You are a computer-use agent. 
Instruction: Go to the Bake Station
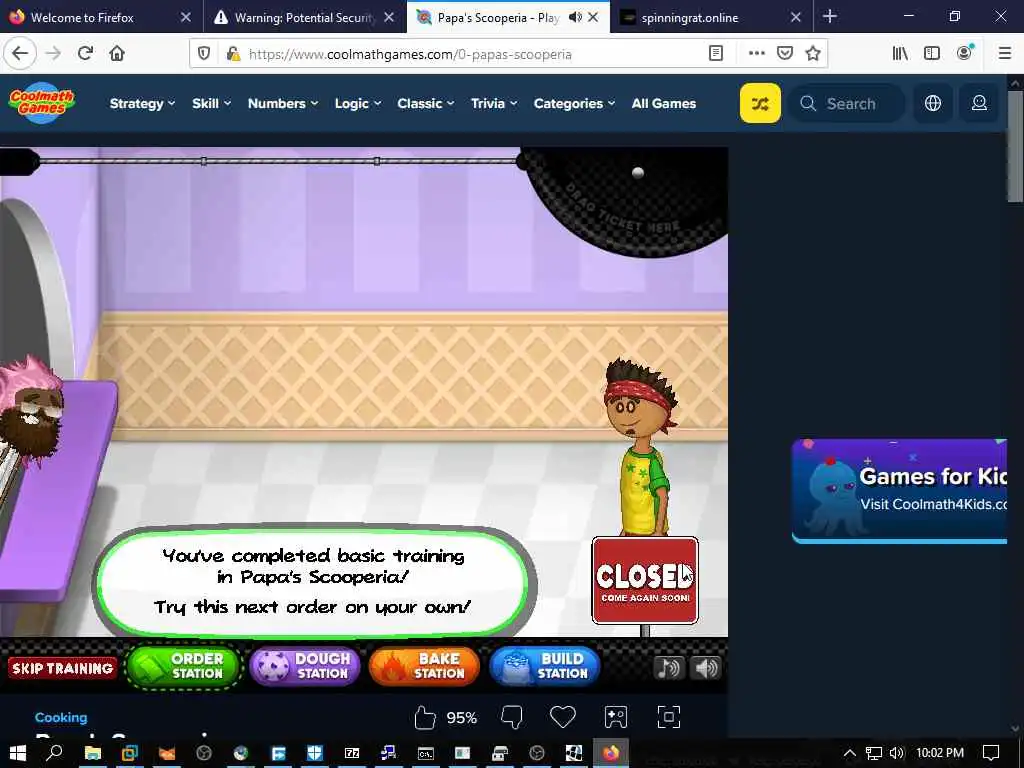(x=424, y=667)
